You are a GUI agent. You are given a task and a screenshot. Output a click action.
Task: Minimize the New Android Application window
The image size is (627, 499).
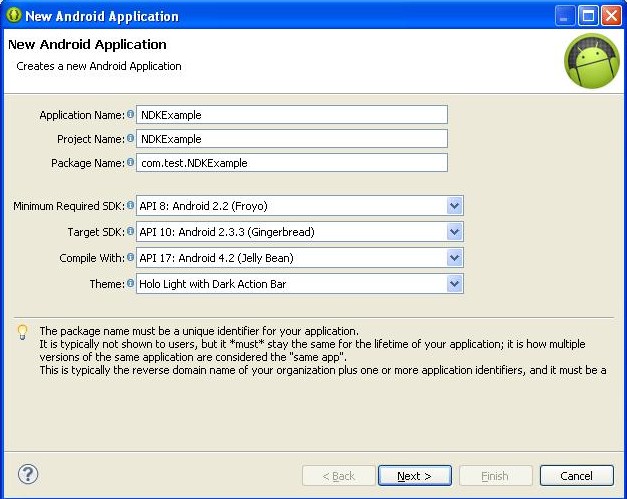(x=564, y=16)
